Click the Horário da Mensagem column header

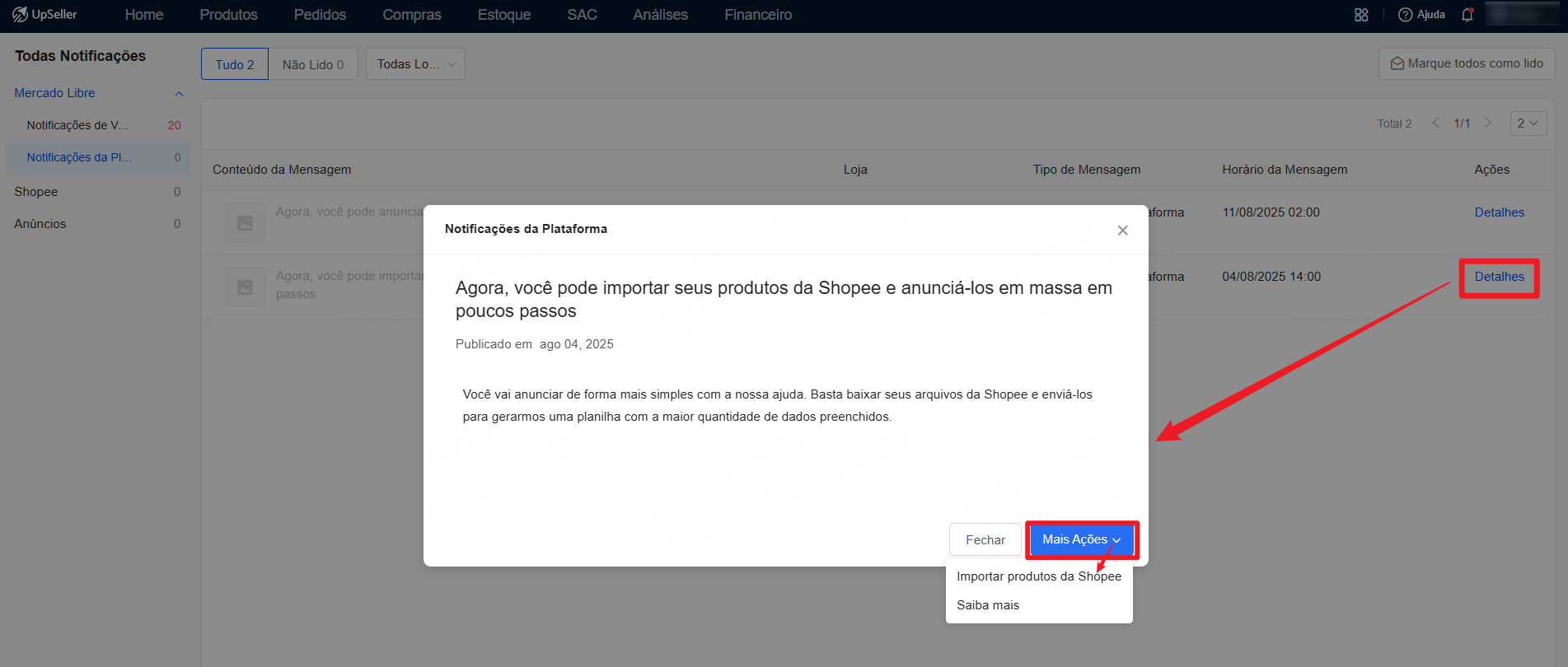pos(1285,170)
